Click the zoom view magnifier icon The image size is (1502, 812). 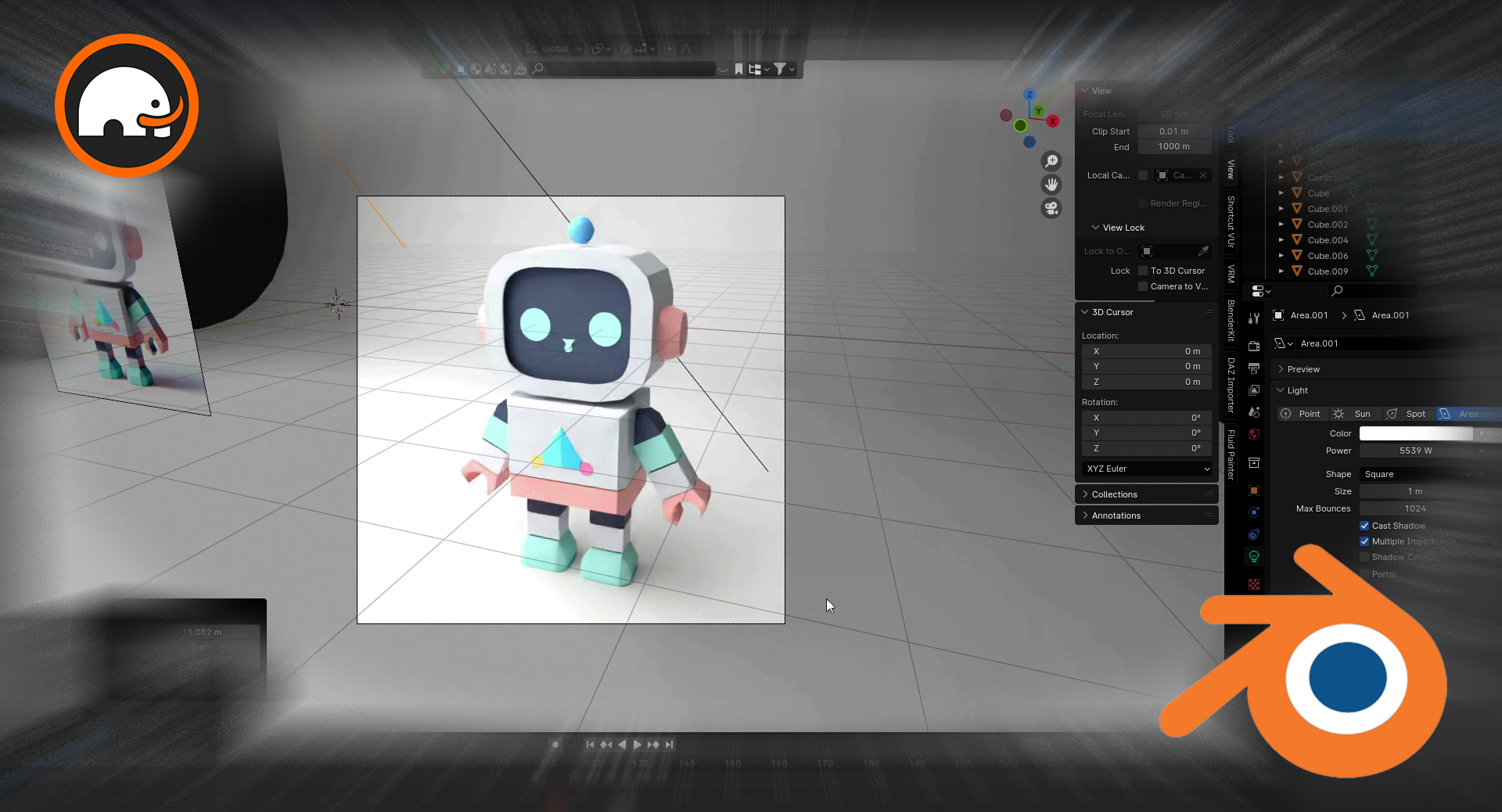click(x=1051, y=161)
